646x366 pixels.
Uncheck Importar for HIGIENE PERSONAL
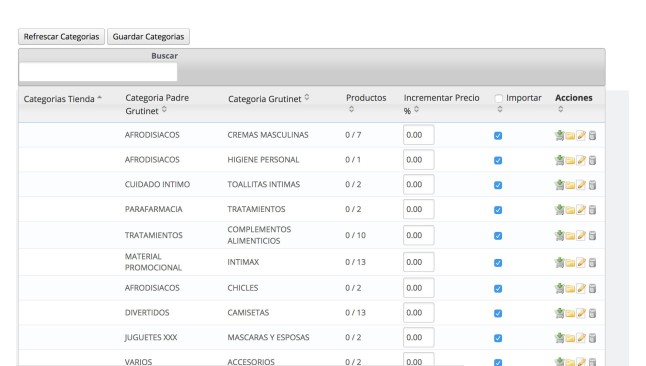(x=498, y=160)
